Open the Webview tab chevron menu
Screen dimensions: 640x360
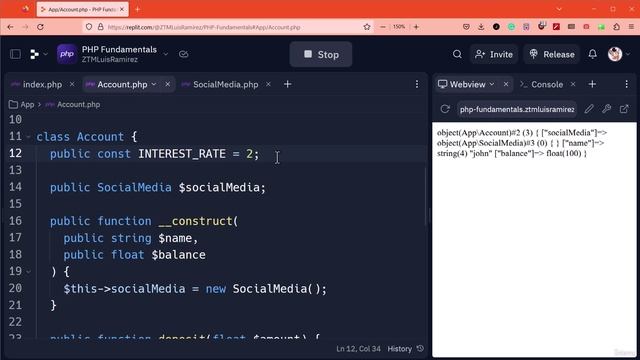pos(492,84)
